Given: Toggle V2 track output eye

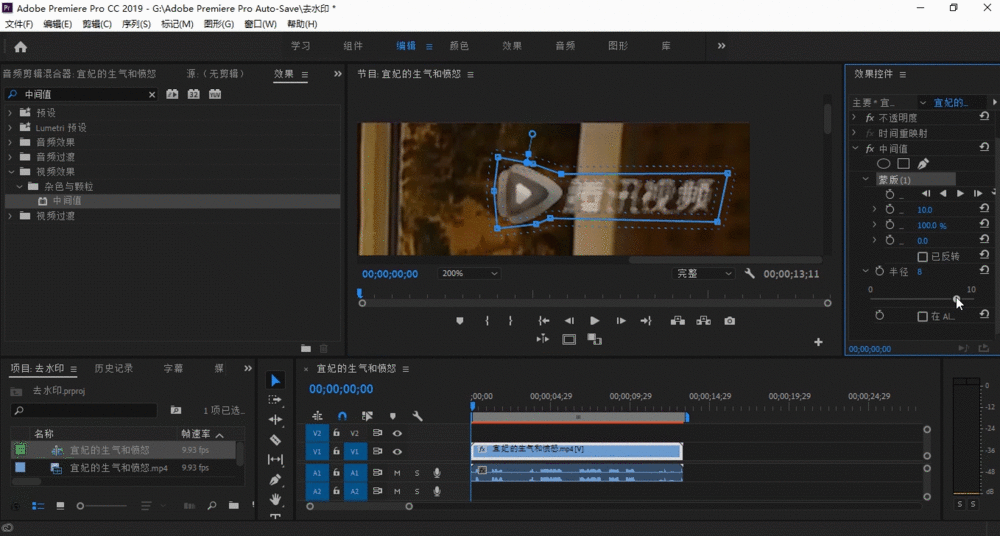Looking at the screenshot, I should click(x=397, y=433).
